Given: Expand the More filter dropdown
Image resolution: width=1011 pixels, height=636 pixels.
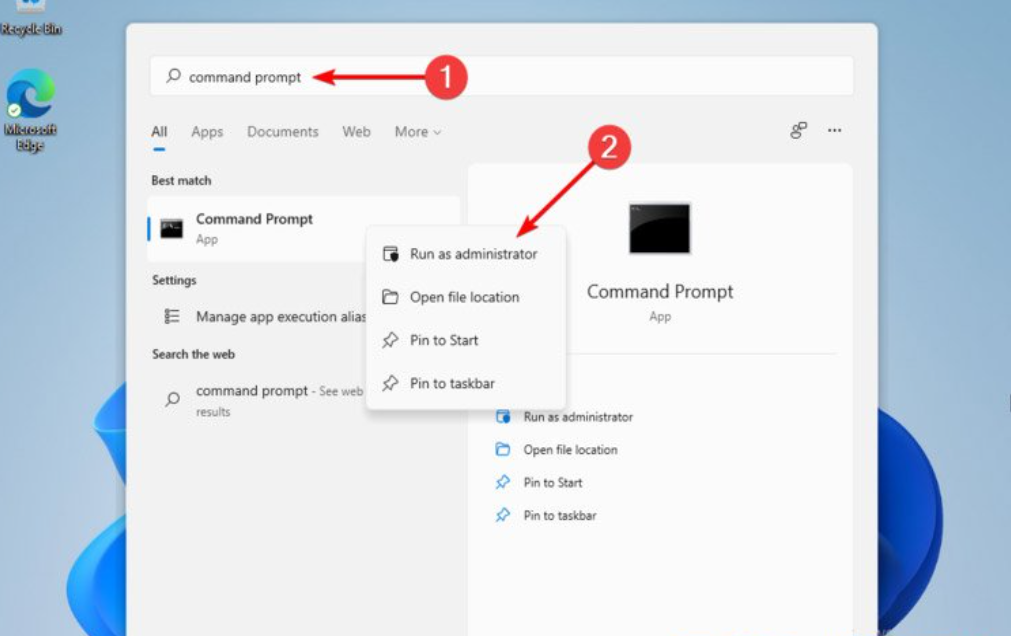Looking at the screenshot, I should point(417,132).
